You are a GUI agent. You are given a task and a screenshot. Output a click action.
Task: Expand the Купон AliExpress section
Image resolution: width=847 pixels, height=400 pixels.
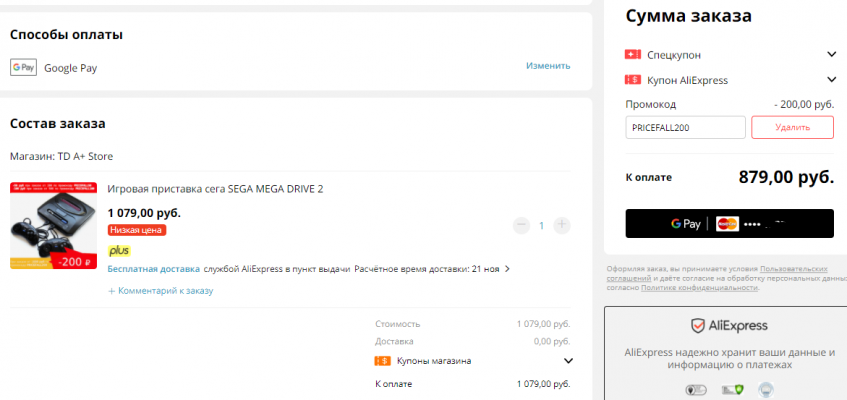tap(831, 80)
